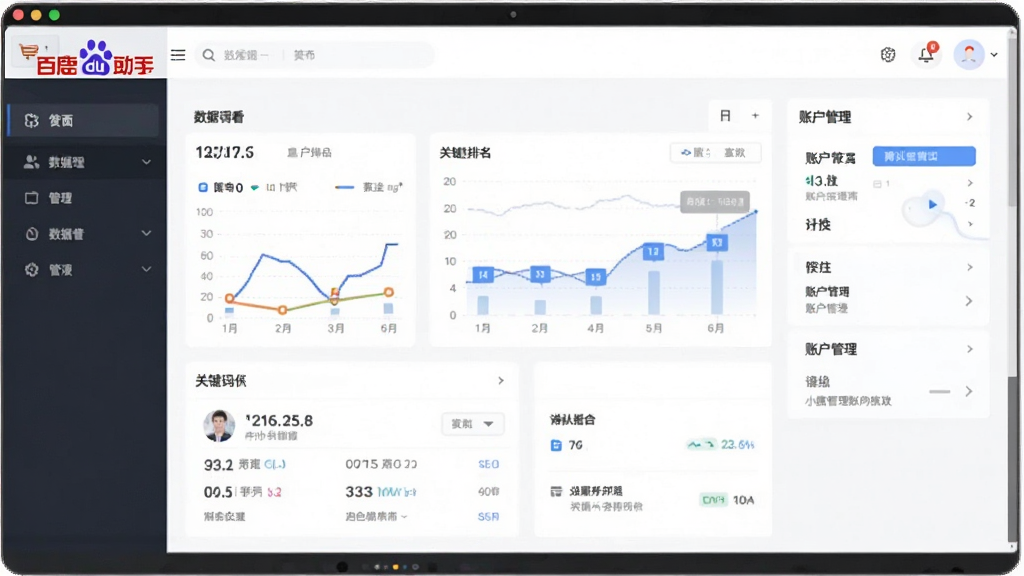Click the blue play button in the account panel
Image resolution: width=1024 pixels, height=576 pixels.
tap(933, 204)
